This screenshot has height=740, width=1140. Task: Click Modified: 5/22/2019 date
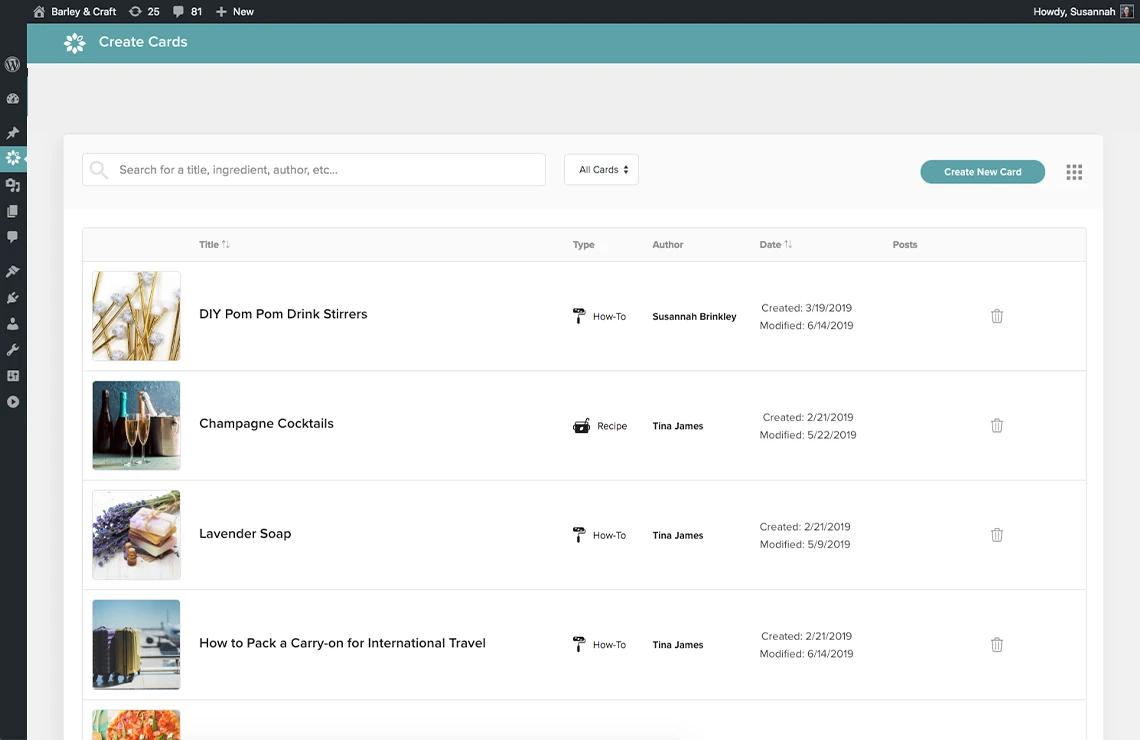pyautogui.click(x=808, y=435)
